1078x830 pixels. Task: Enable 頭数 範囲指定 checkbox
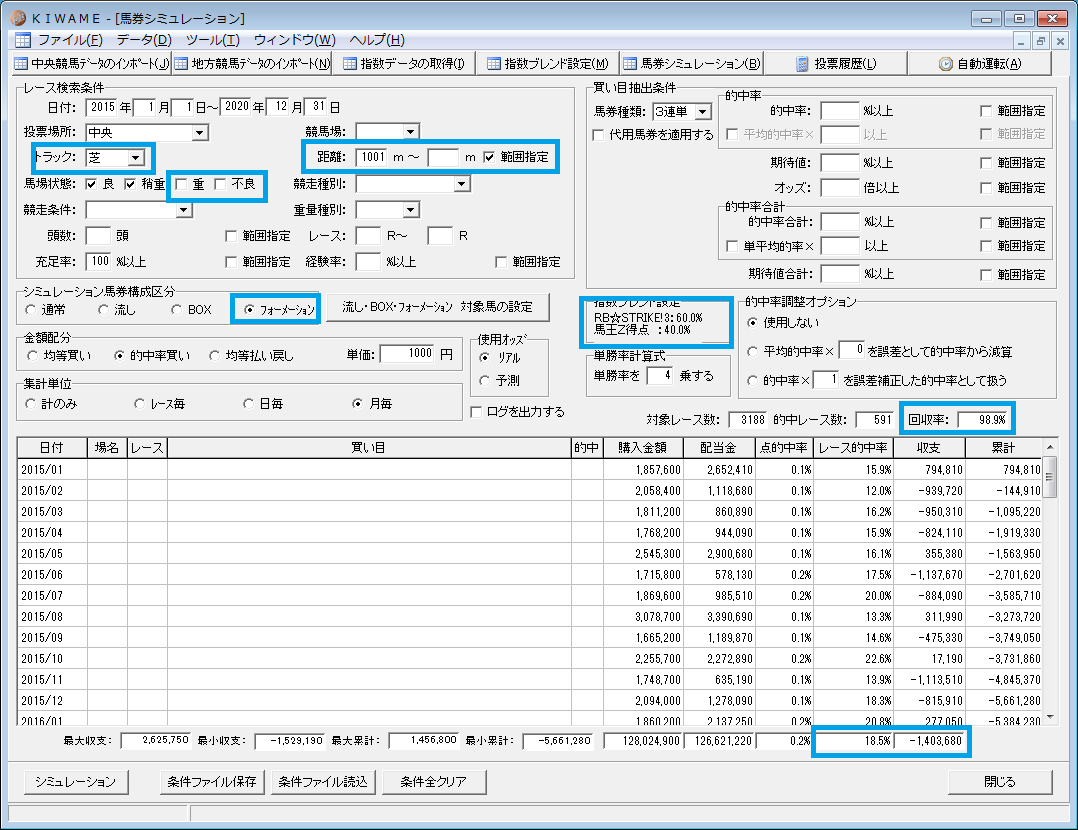click(231, 237)
